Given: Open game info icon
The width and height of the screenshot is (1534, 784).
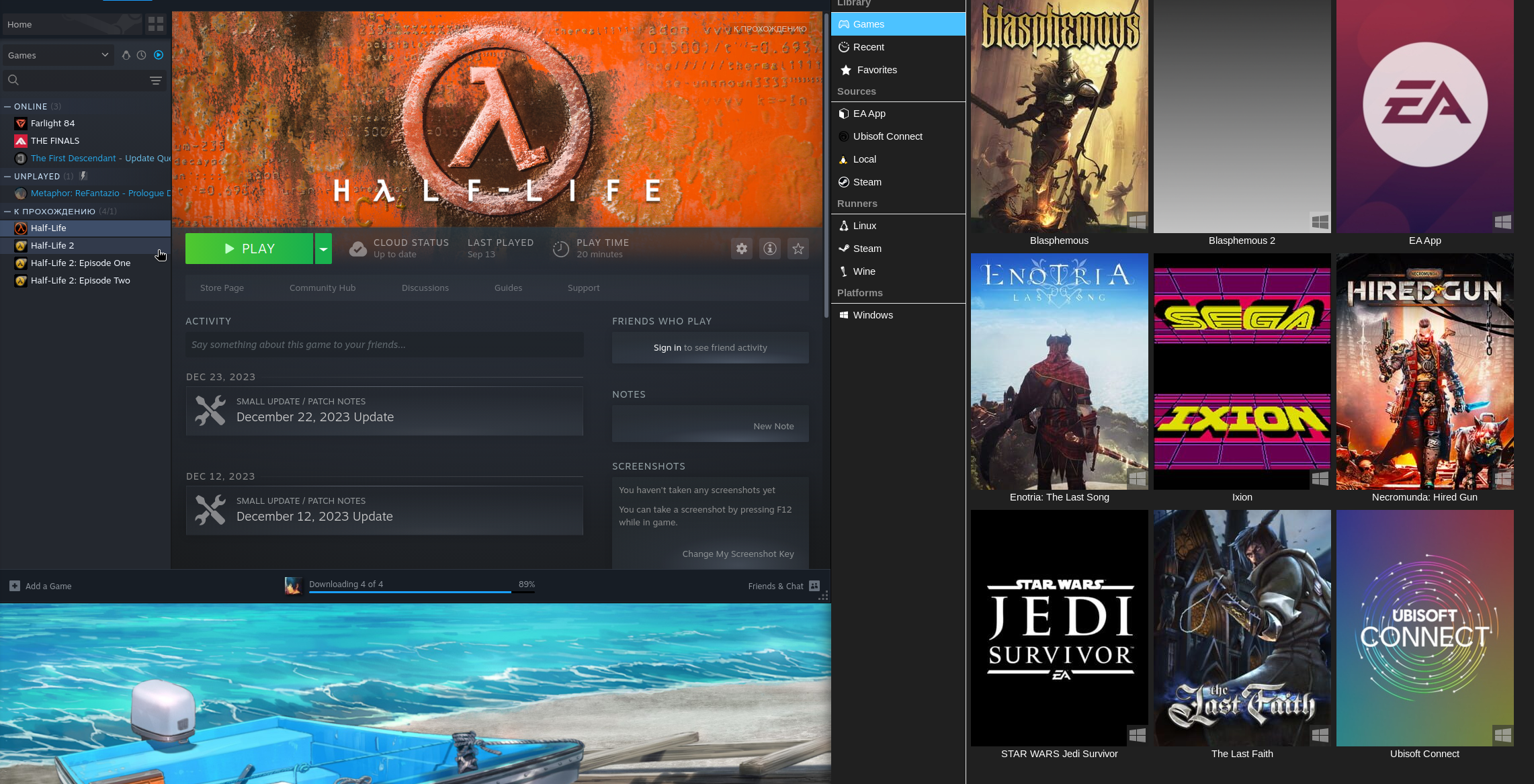Looking at the screenshot, I should 770,249.
